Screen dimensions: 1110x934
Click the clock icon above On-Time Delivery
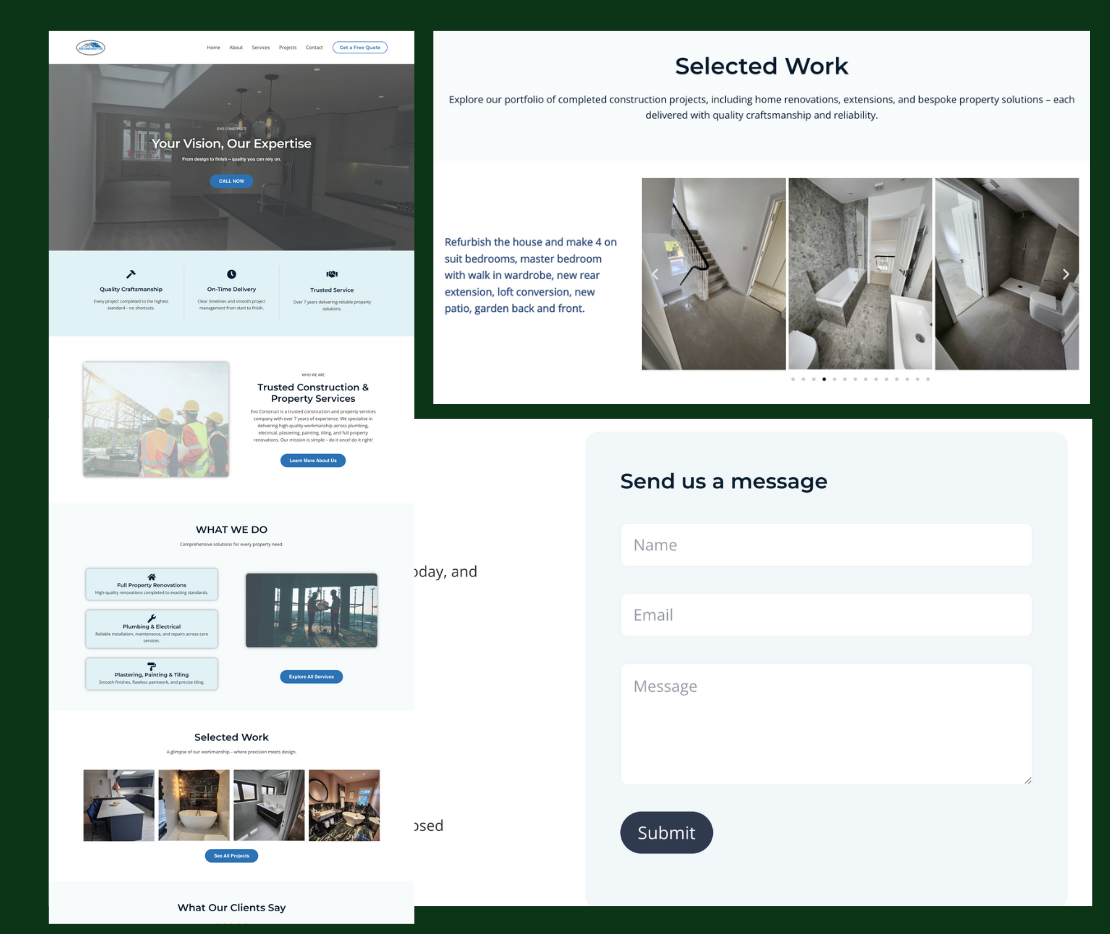pos(232,274)
